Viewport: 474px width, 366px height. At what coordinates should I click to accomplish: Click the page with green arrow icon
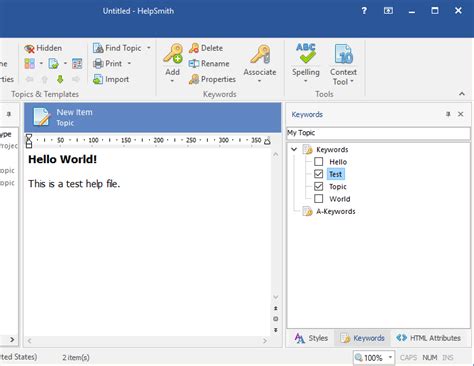coord(53,63)
